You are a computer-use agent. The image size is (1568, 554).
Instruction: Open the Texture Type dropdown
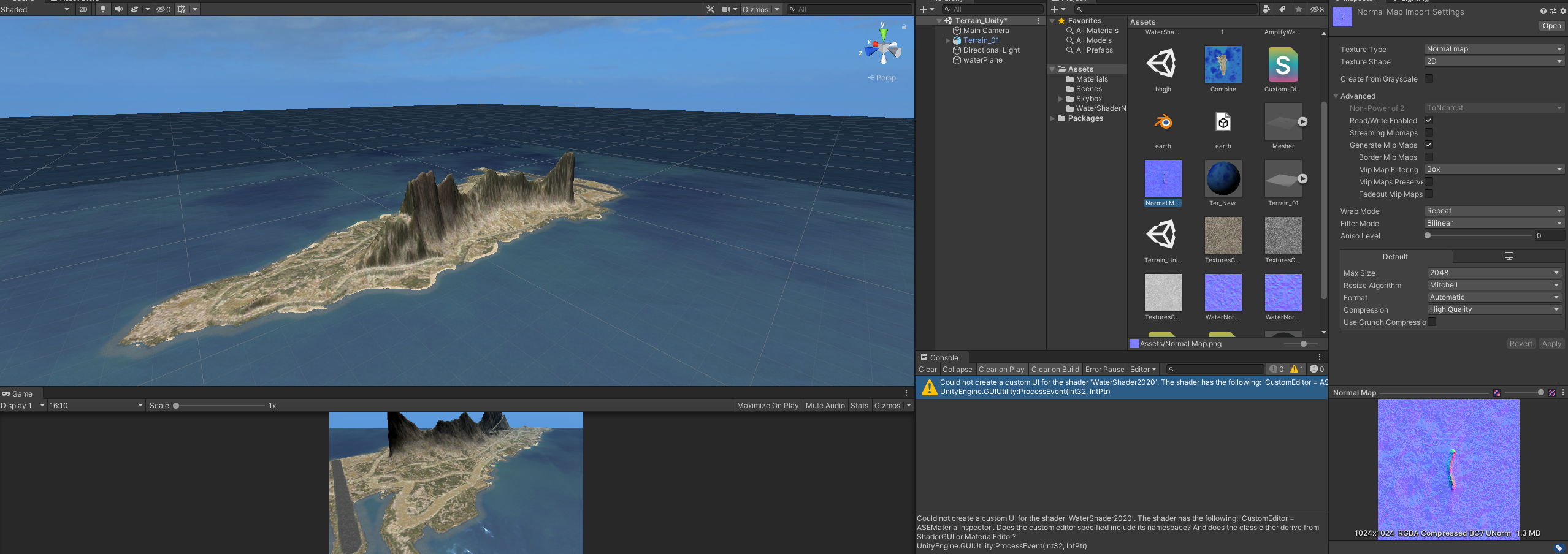click(1494, 49)
